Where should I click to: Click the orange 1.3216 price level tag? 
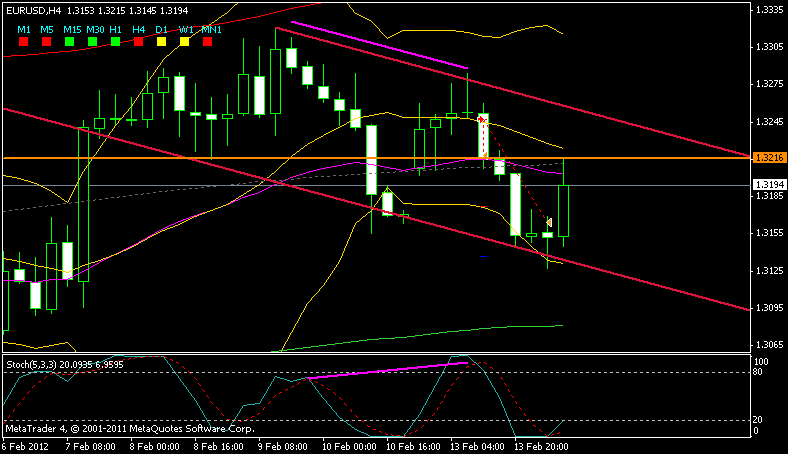769,158
